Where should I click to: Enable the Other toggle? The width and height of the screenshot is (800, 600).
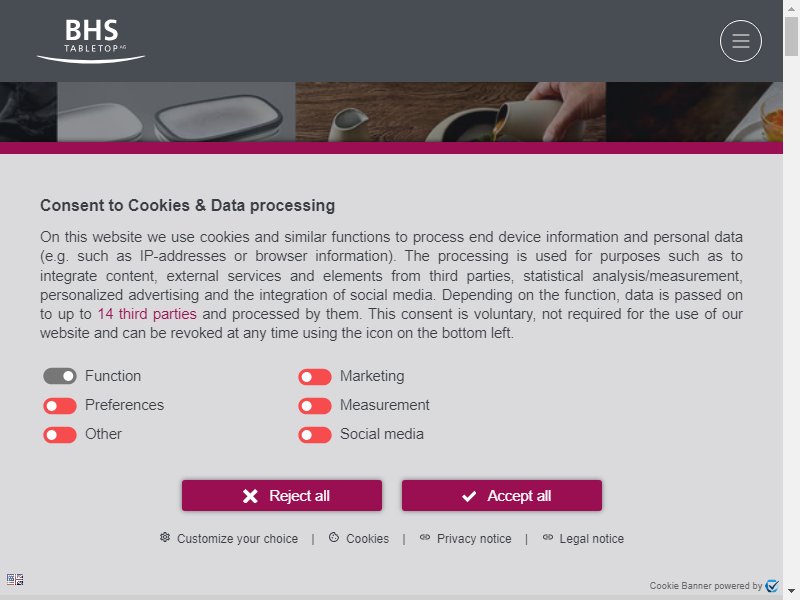(60, 435)
